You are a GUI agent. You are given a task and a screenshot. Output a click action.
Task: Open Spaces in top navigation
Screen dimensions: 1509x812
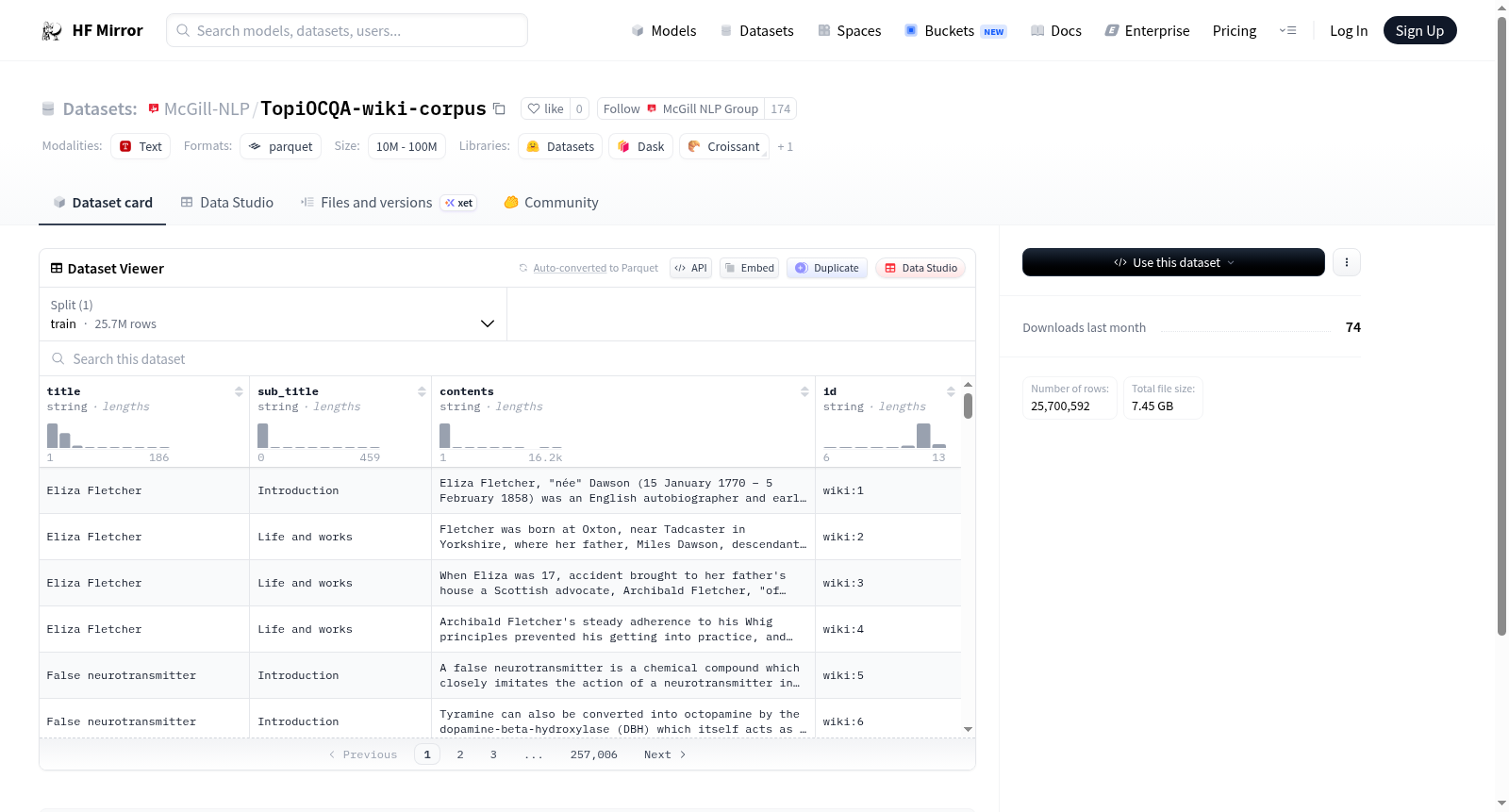click(849, 30)
